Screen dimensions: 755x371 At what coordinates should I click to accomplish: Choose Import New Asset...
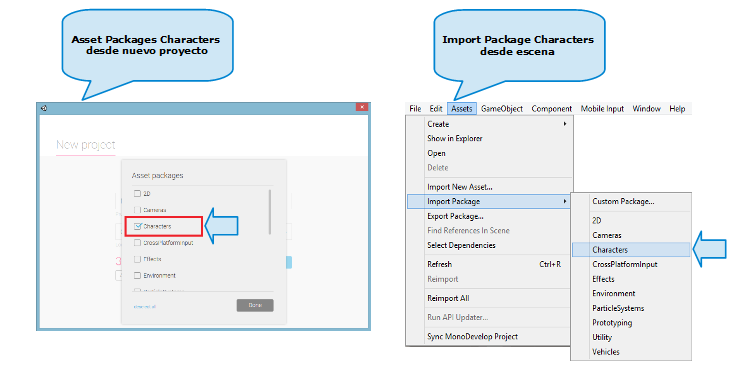(x=490, y=187)
